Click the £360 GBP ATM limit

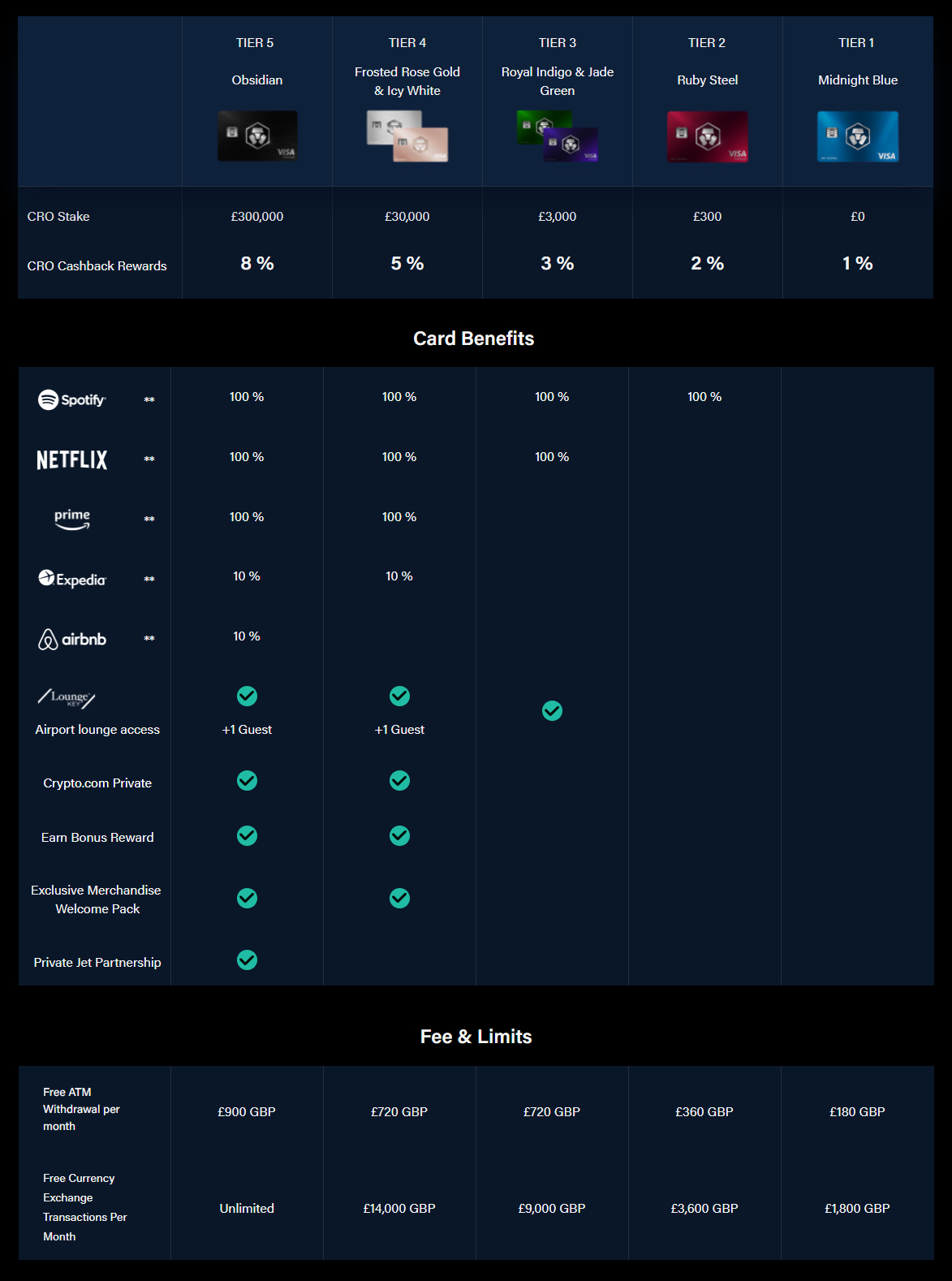(704, 1112)
